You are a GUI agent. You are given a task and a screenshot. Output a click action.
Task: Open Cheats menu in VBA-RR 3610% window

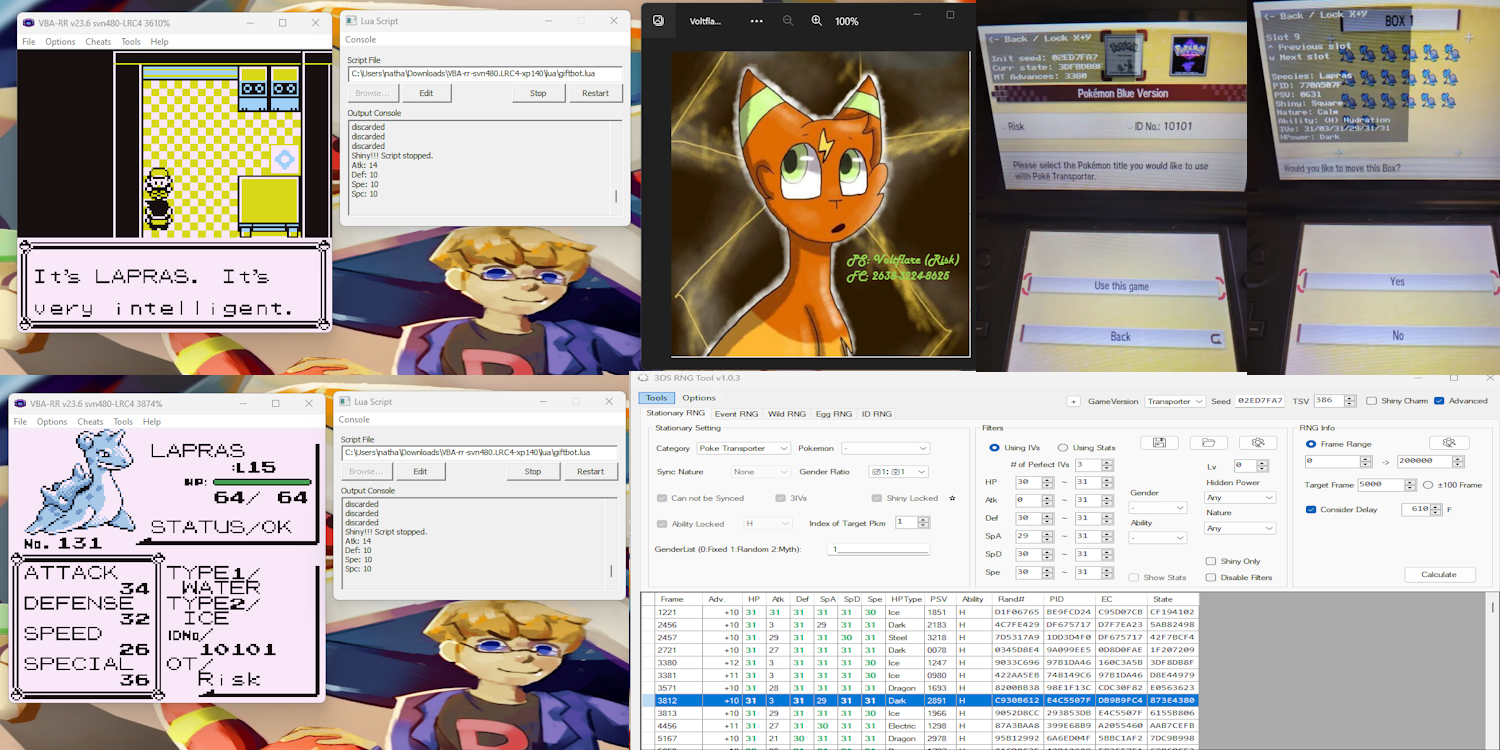pos(98,42)
